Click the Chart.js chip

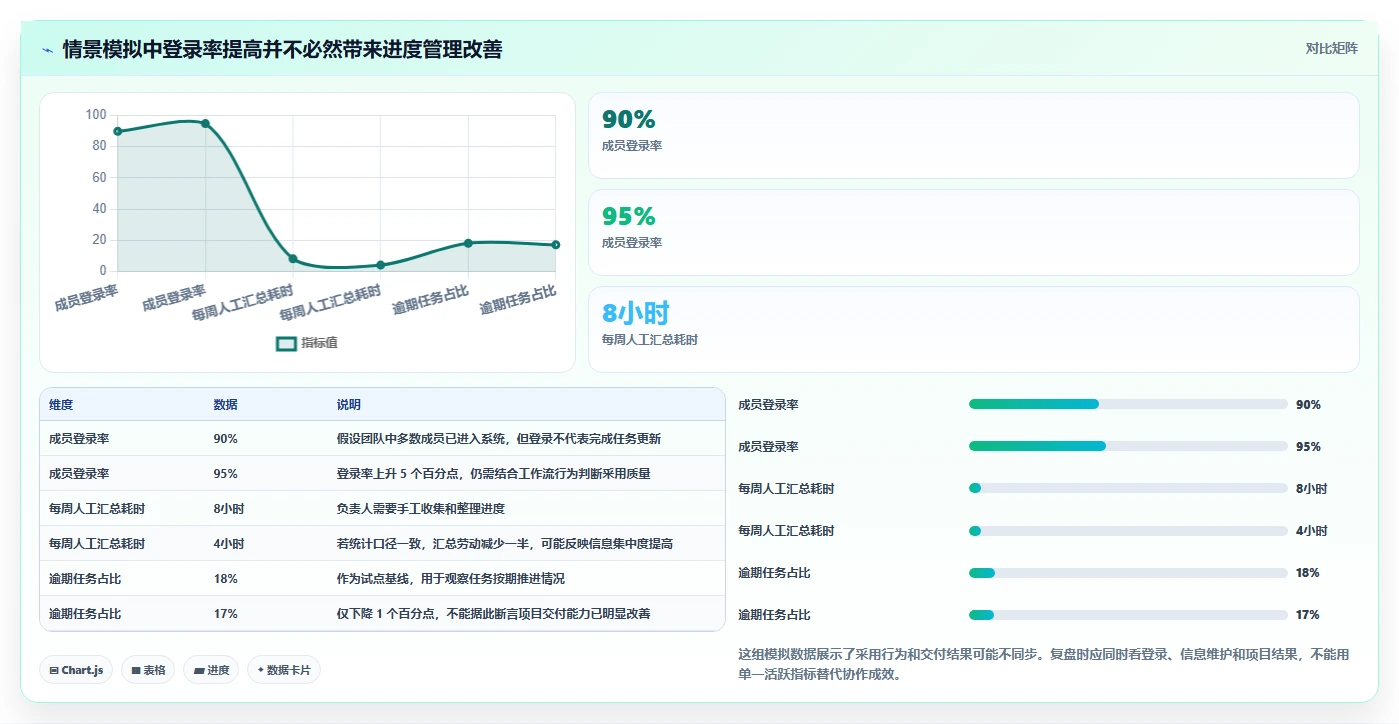click(76, 670)
